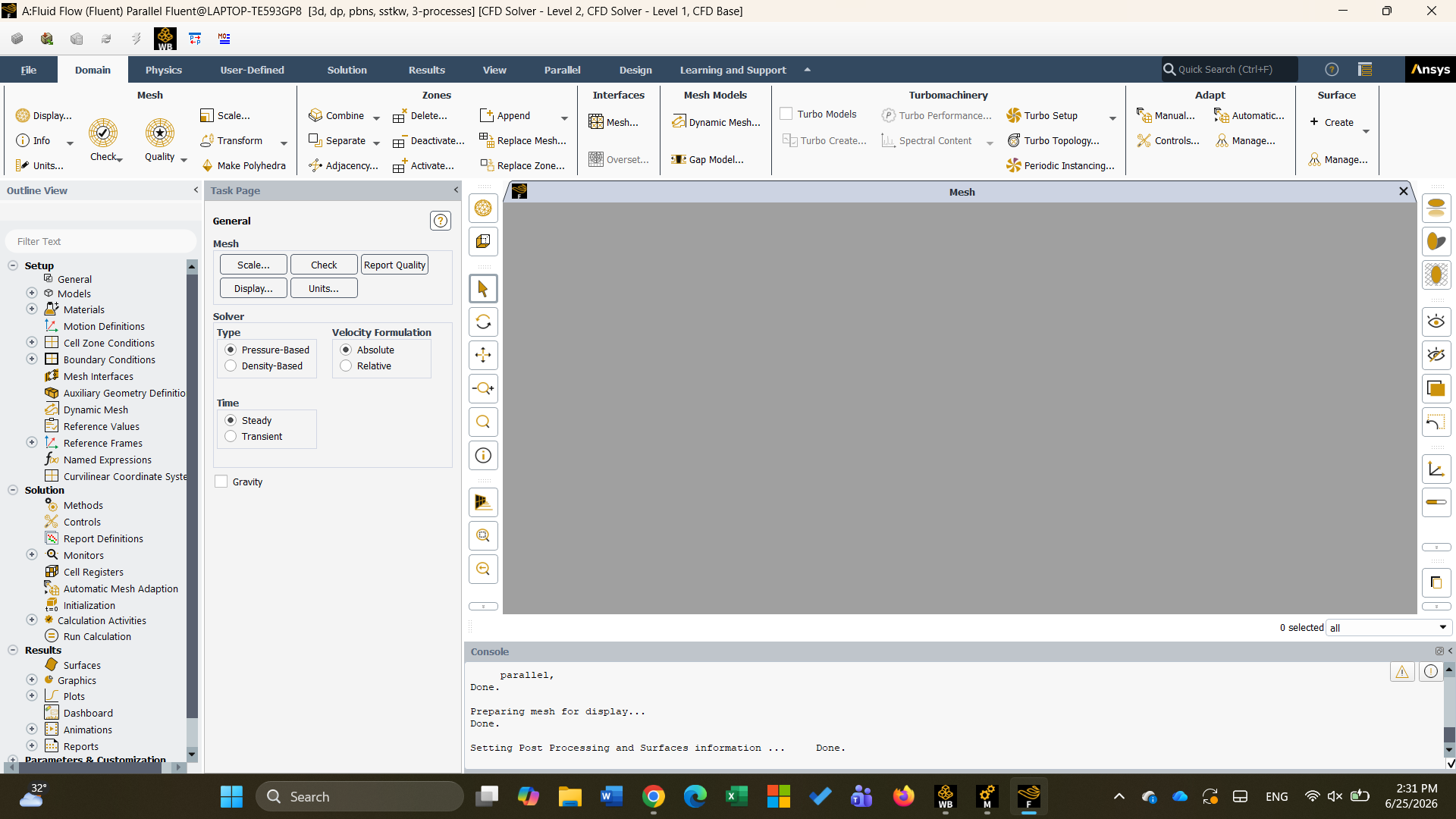Activate the pan view tool
The width and height of the screenshot is (1456, 819).
coord(483,355)
